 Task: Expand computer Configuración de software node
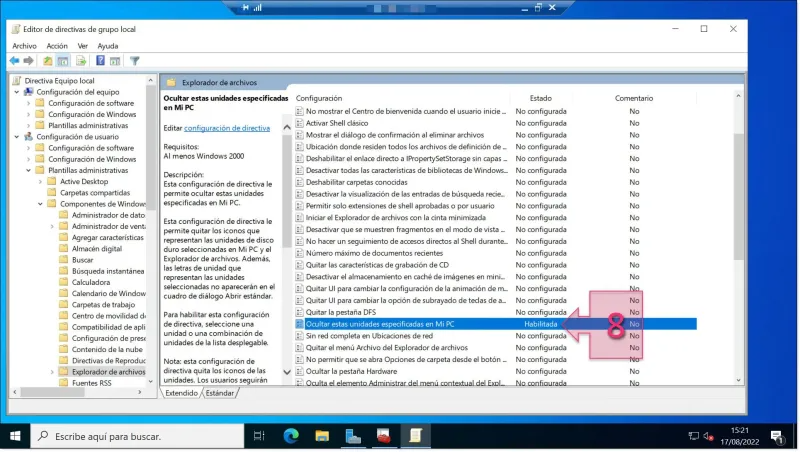click(x=29, y=103)
